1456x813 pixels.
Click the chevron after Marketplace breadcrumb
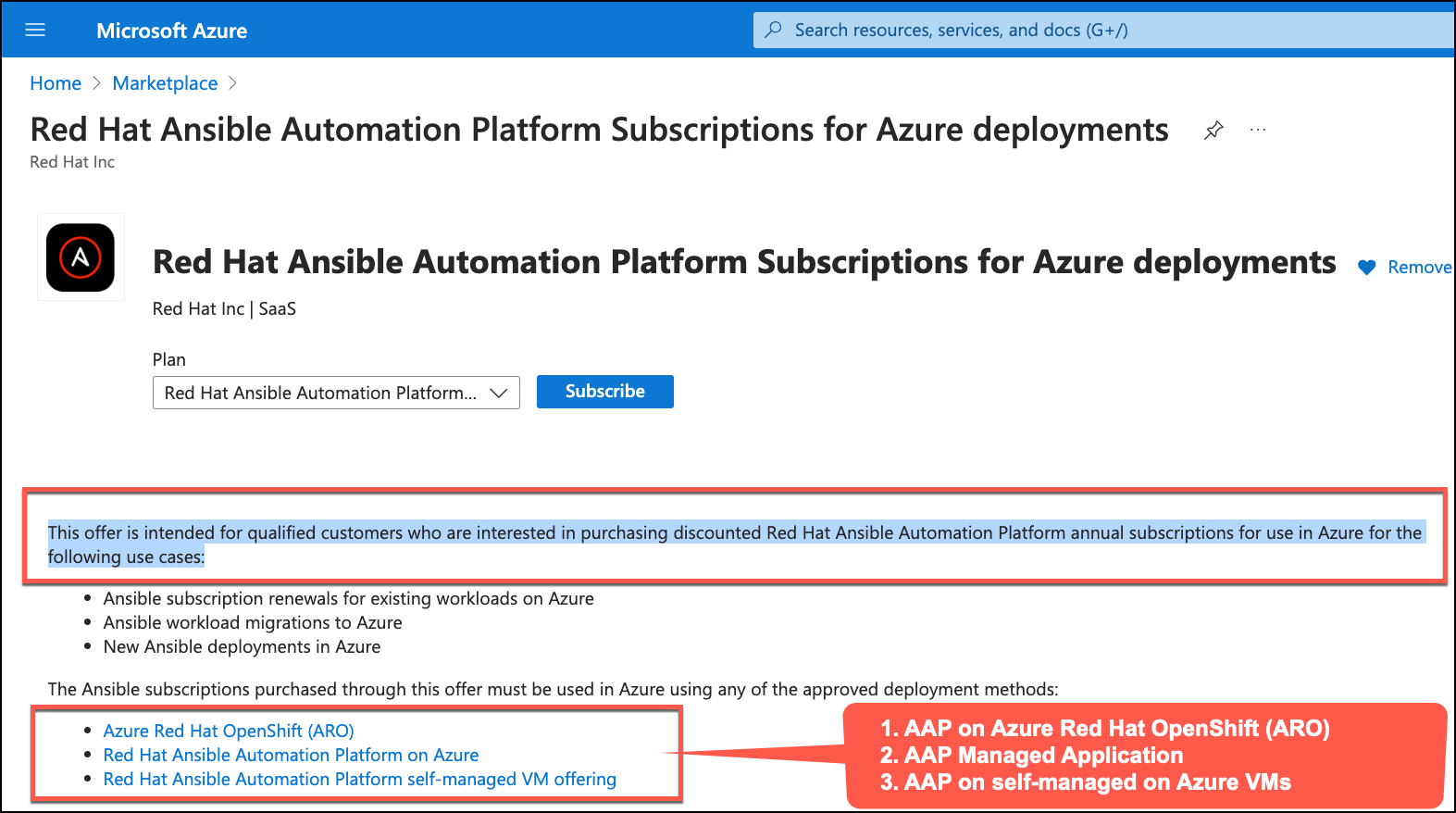coord(232,83)
